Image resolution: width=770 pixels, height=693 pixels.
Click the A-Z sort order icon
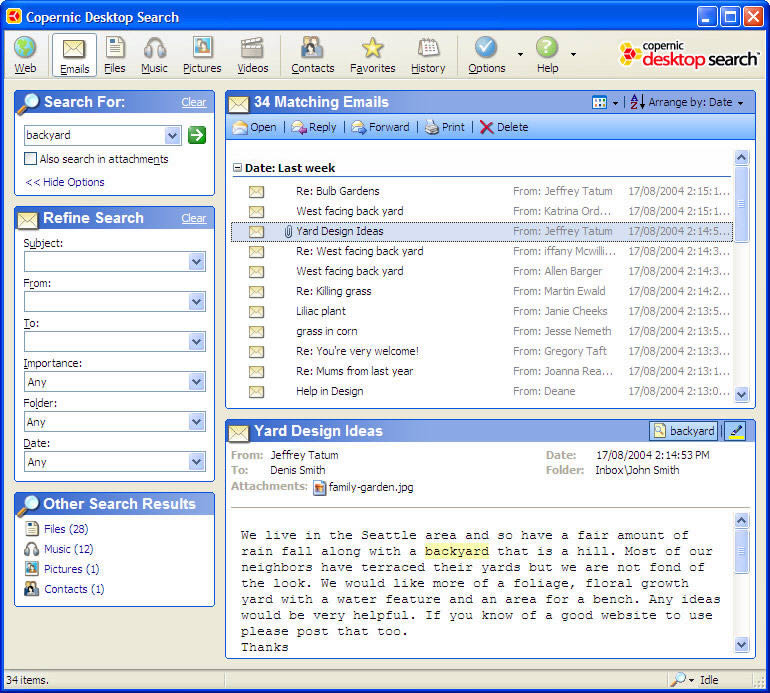pyautogui.click(x=637, y=102)
